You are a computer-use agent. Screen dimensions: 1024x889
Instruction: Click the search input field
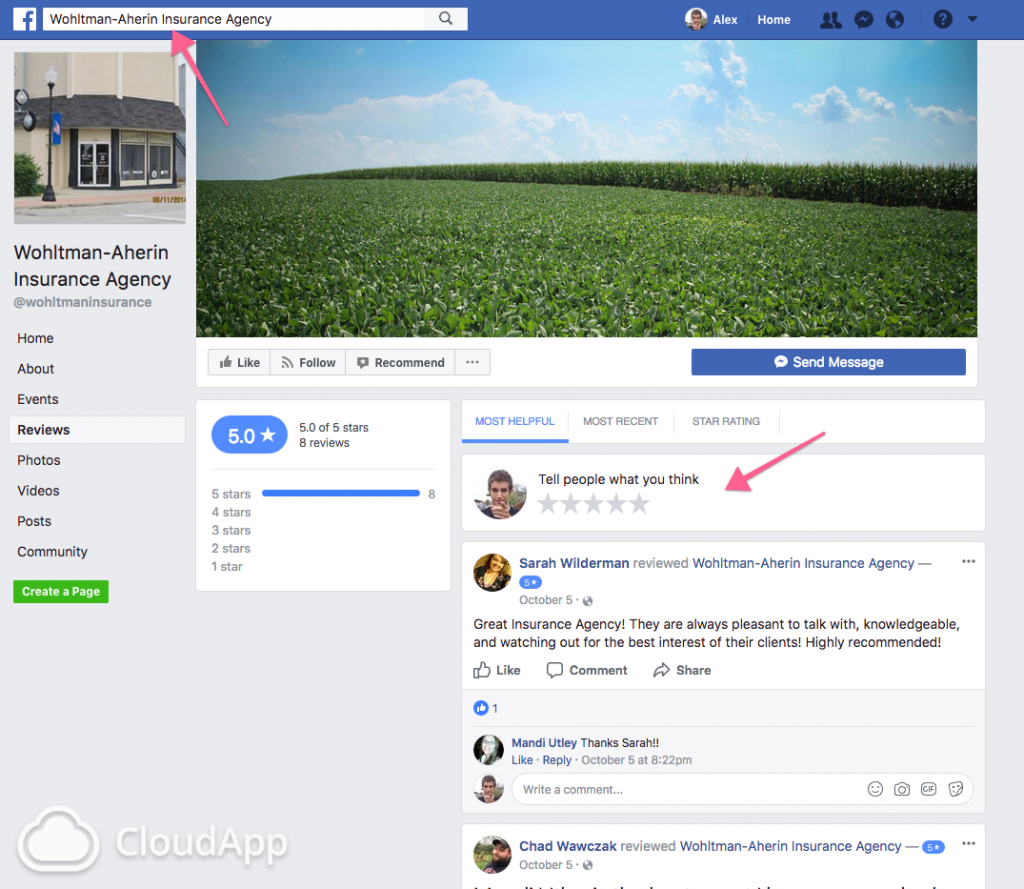234,19
